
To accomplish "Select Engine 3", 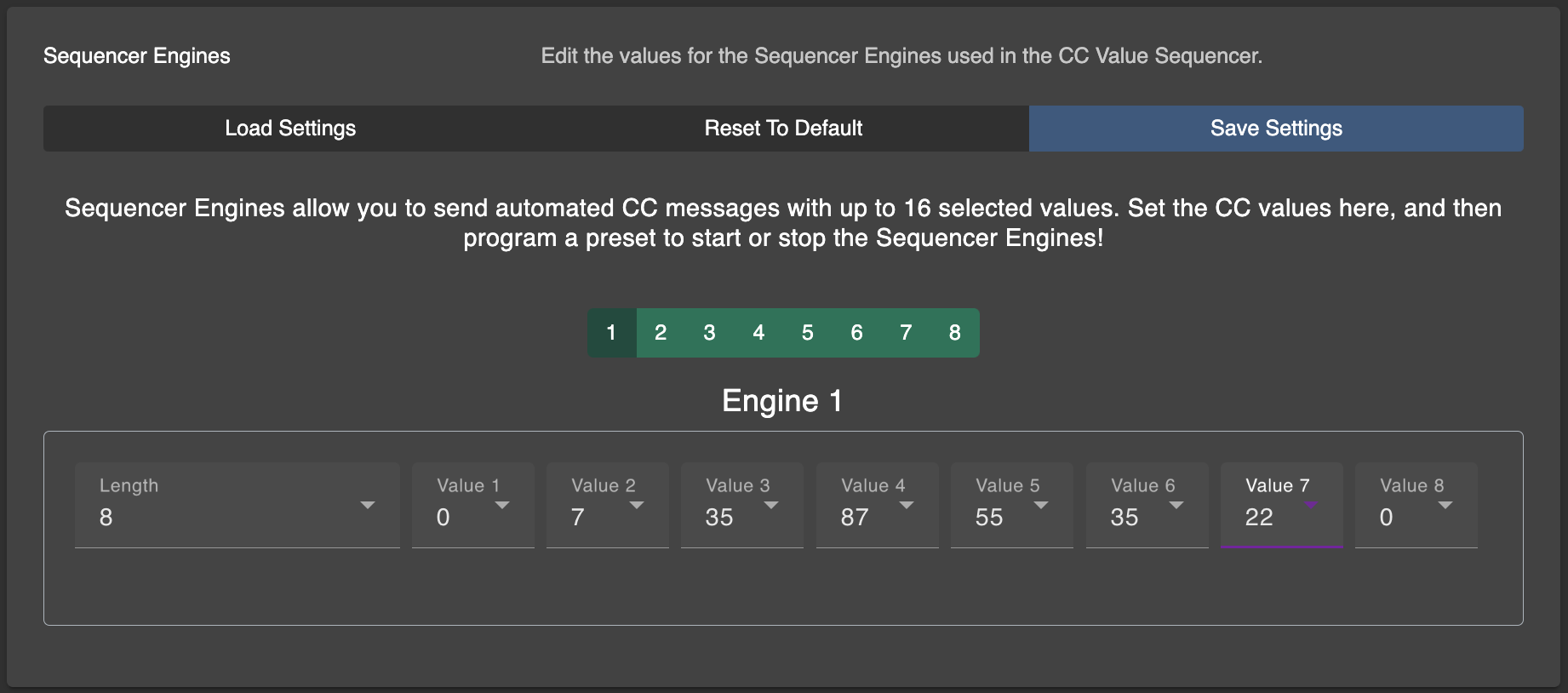I will click(x=709, y=333).
